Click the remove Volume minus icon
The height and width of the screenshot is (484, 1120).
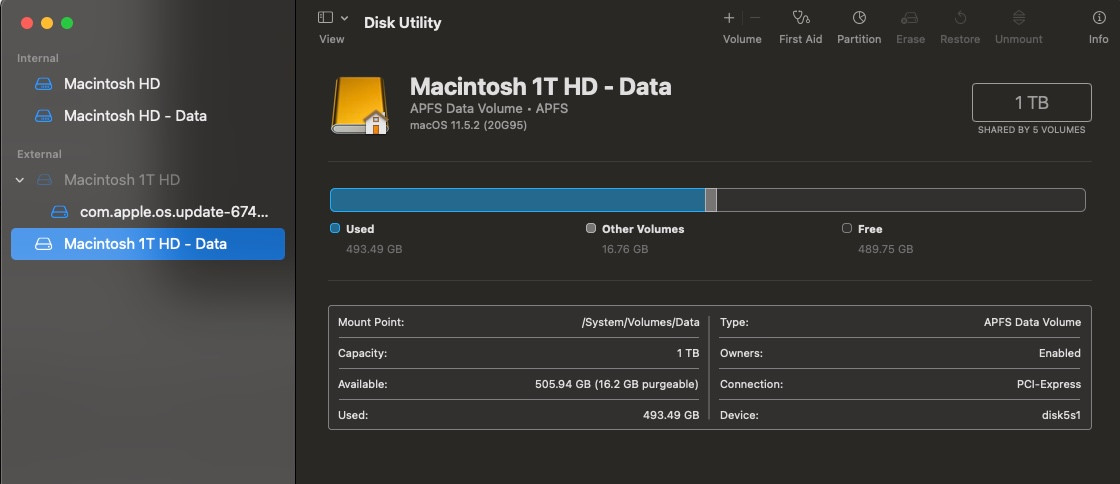(x=755, y=18)
